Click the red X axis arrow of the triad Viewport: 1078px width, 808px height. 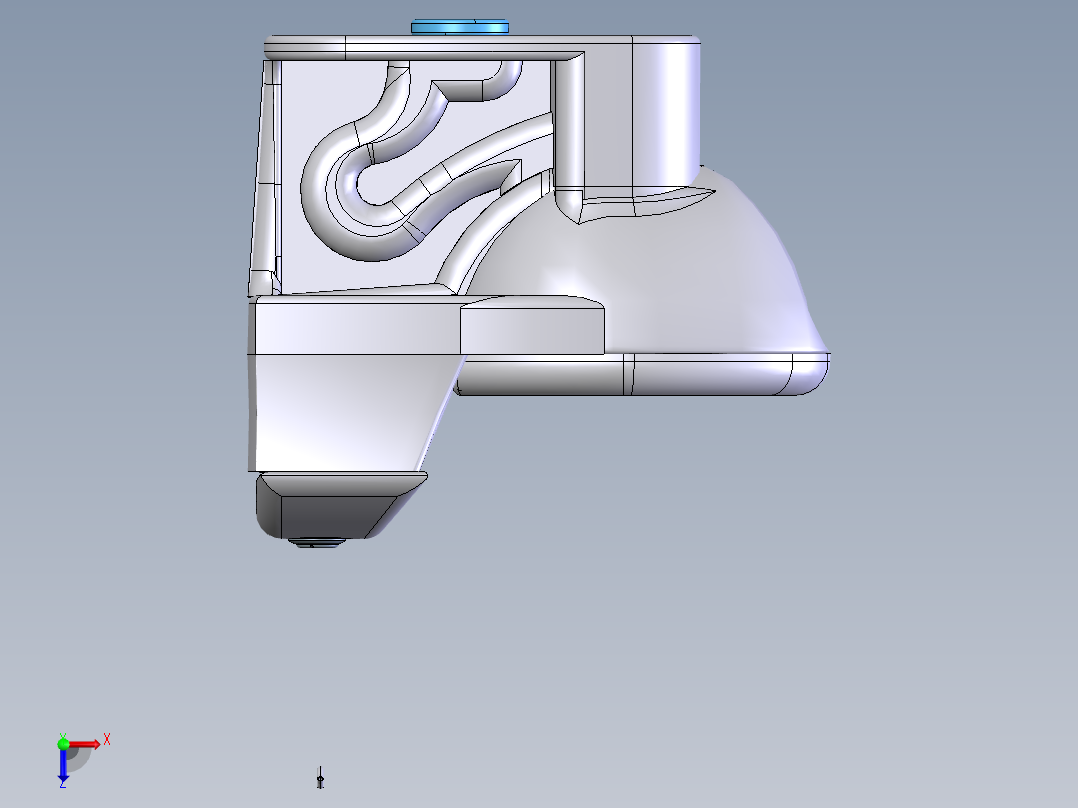point(86,744)
